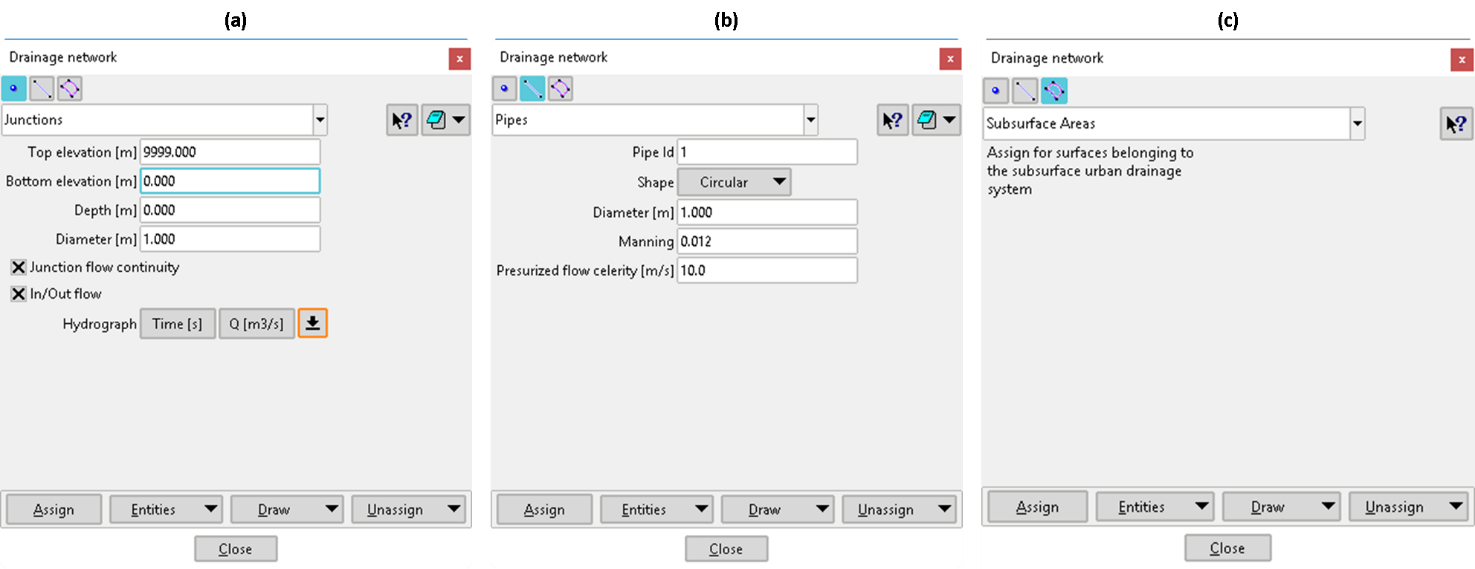Expand the Subsurface Areas dropdown
Screen dimensions: 1475x569
click(x=1357, y=124)
